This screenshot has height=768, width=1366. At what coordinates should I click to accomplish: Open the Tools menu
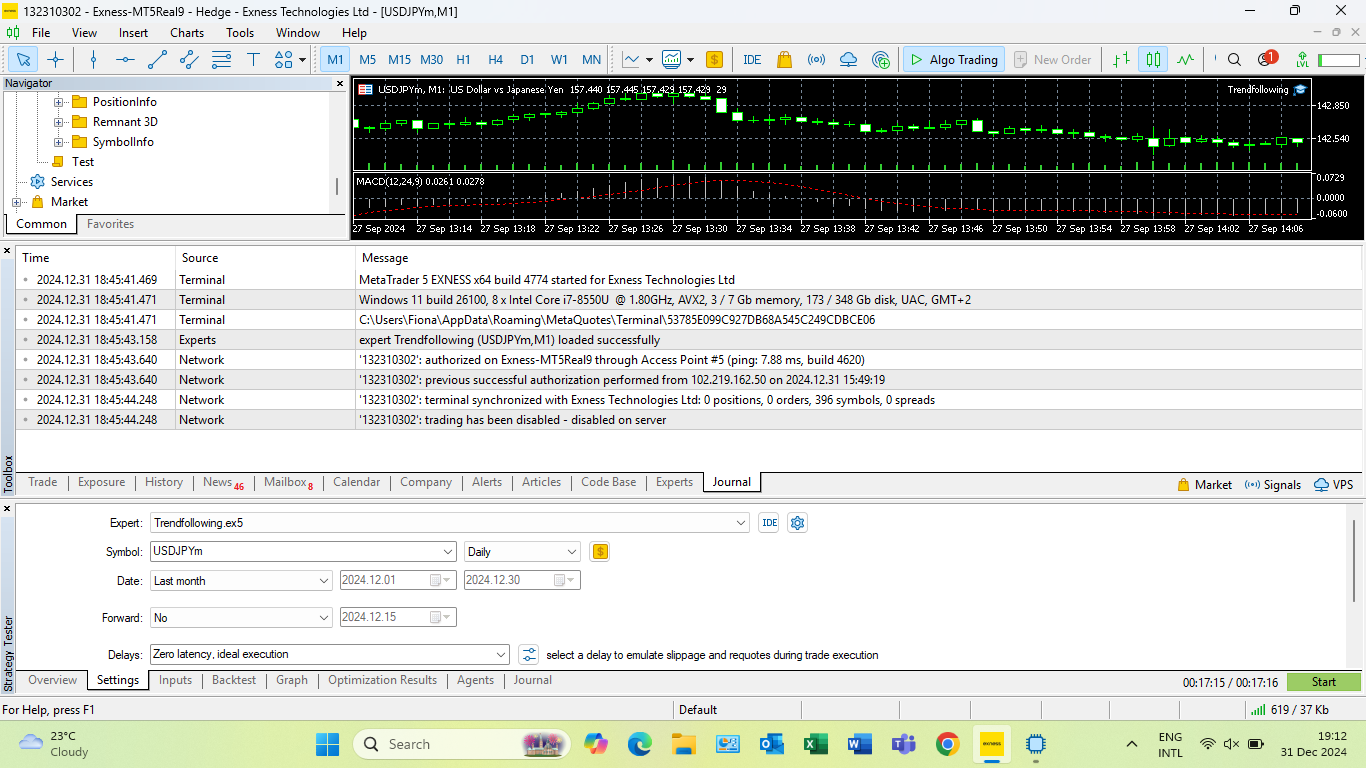click(240, 33)
